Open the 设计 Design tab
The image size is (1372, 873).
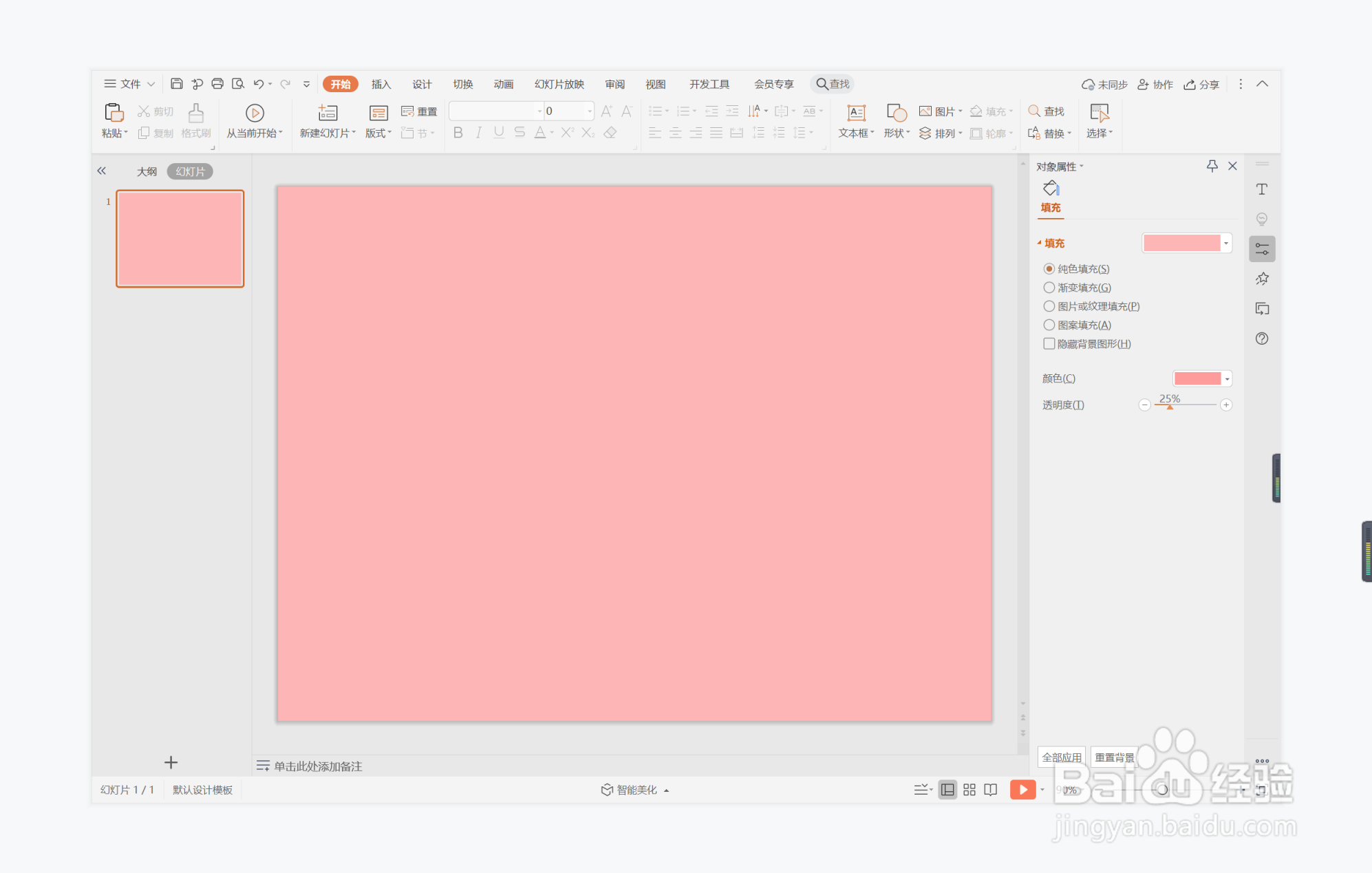pos(422,84)
